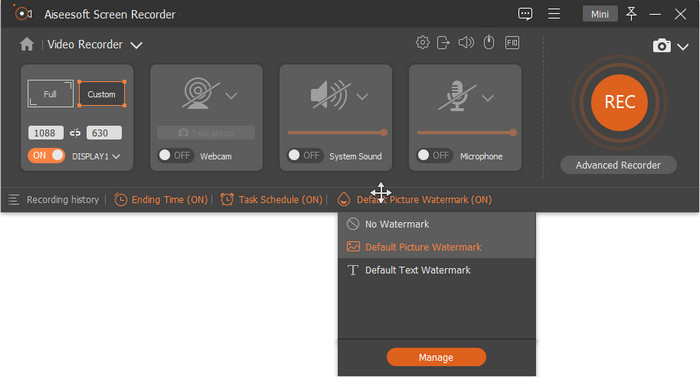
Task: Select Full screen recording area
Action: click(50, 94)
